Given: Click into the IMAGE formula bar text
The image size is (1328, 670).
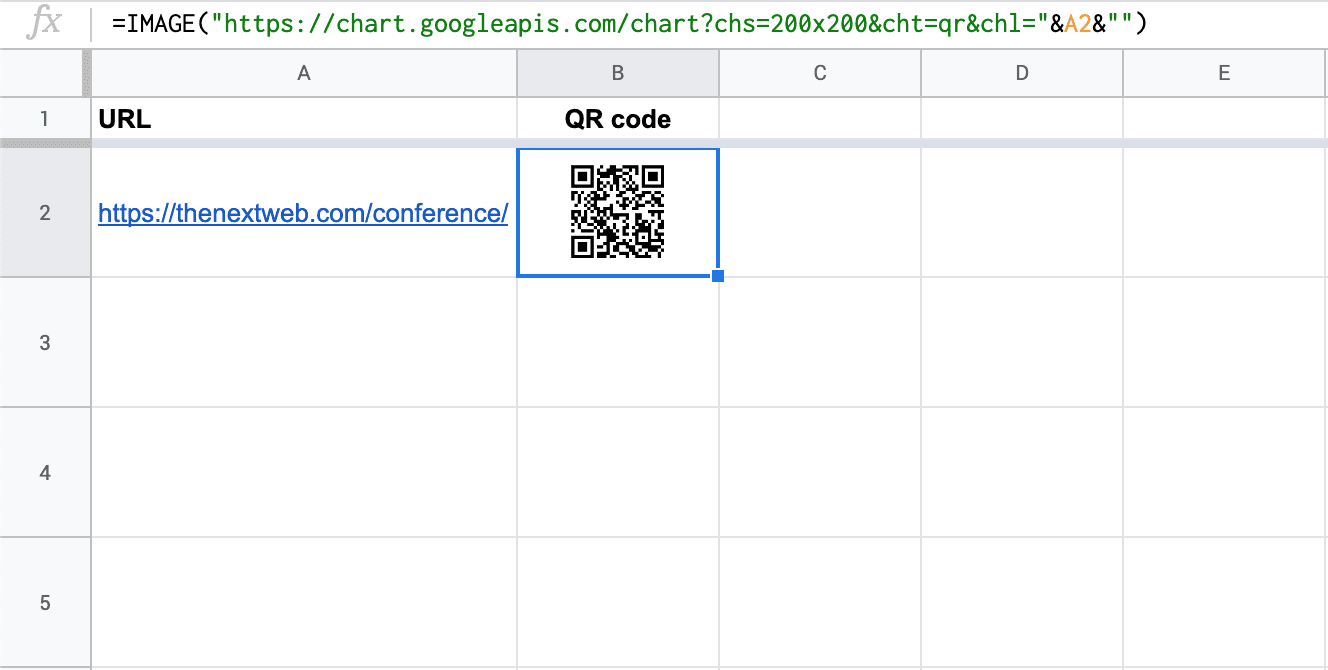Looking at the screenshot, I should (630, 23).
